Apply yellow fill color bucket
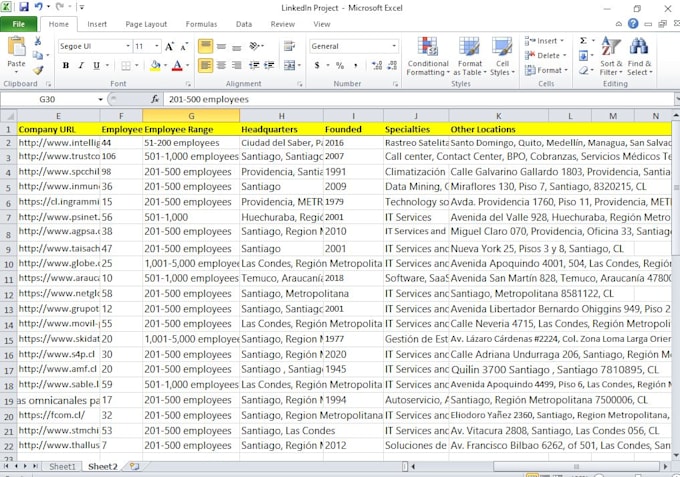Viewport: 680px width, 477px height. pos(155,65)
